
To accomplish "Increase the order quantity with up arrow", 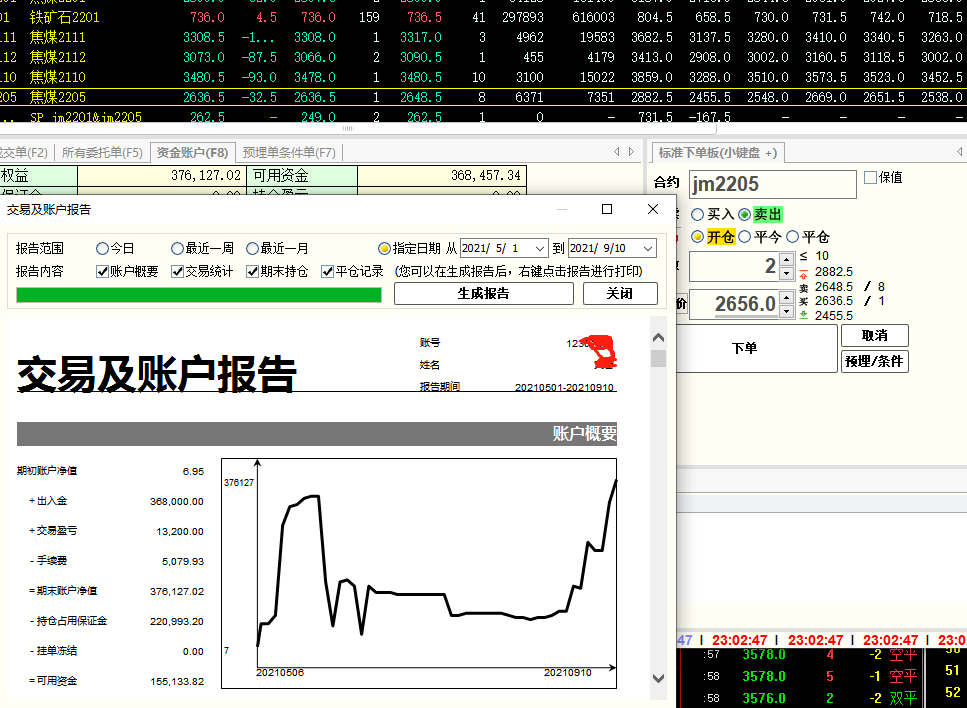I will [786, 260].
